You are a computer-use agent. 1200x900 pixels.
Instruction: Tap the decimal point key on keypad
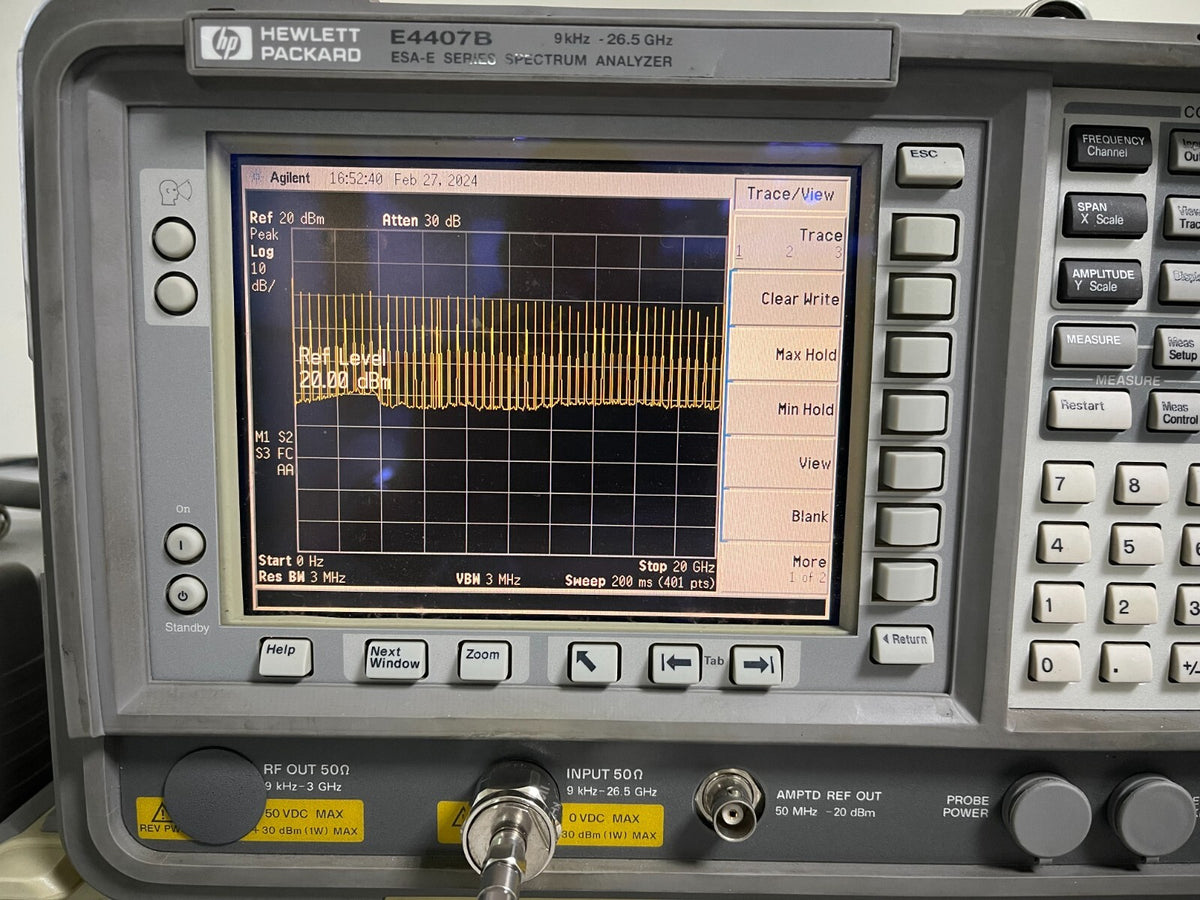[1126, 664]
